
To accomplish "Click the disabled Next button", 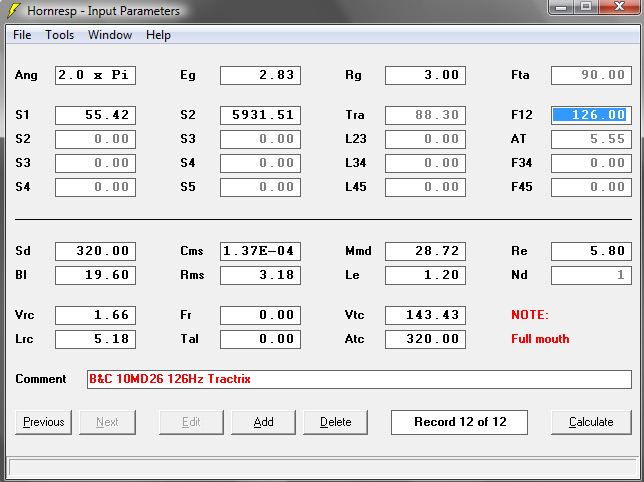I will tap(107, 422).
